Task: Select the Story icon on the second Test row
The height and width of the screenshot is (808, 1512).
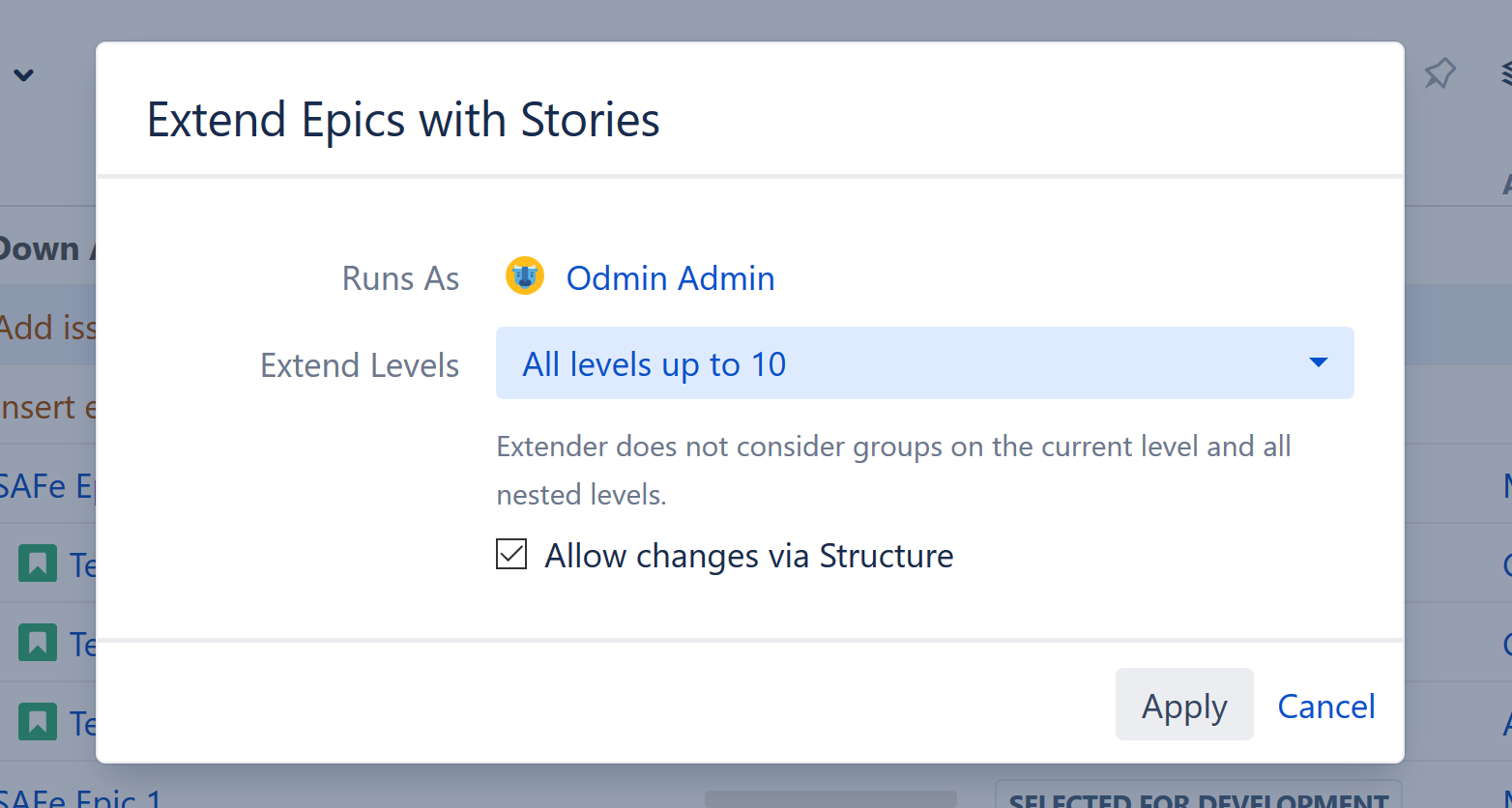Action: point(37,643)
